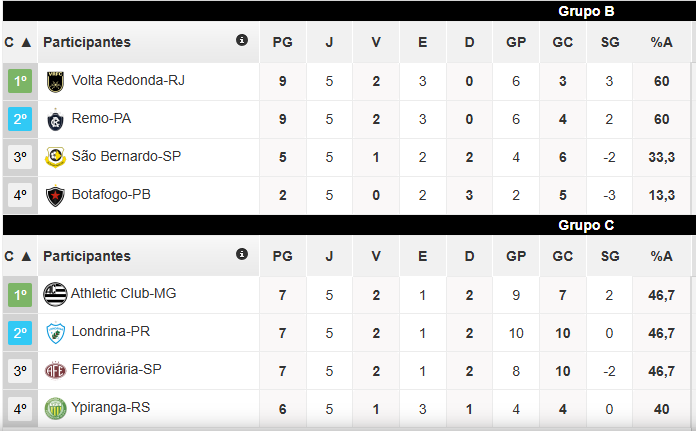Open the Volta Redonda-RJ team link
This screenshot has height=431, width=696.
pos(128,81)
